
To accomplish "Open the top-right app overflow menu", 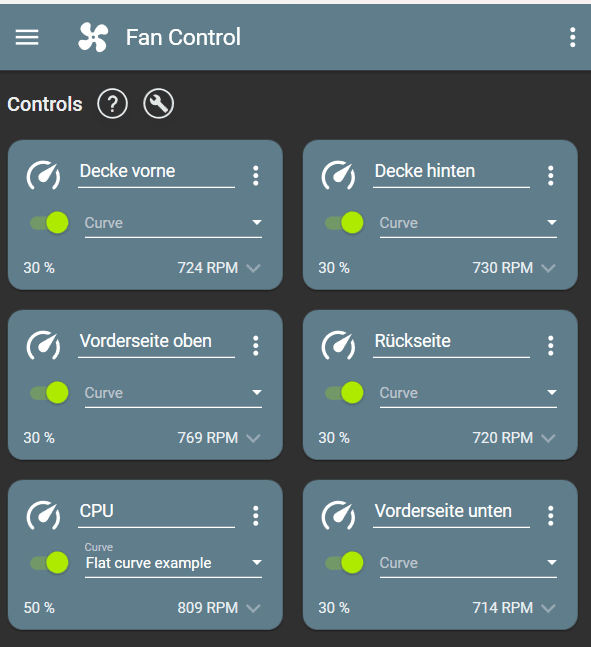I will [x=572, y=37].
